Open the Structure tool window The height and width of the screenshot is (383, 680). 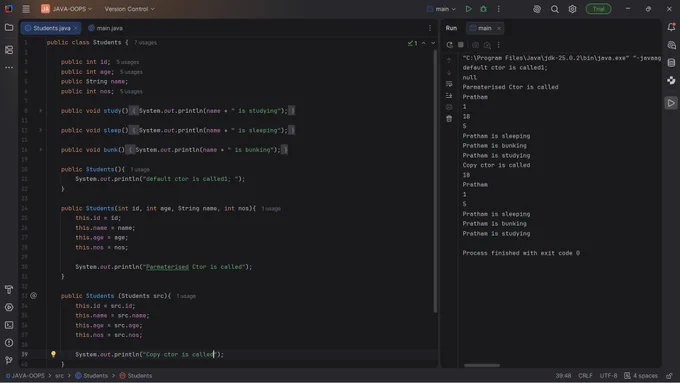coord(9,50)
